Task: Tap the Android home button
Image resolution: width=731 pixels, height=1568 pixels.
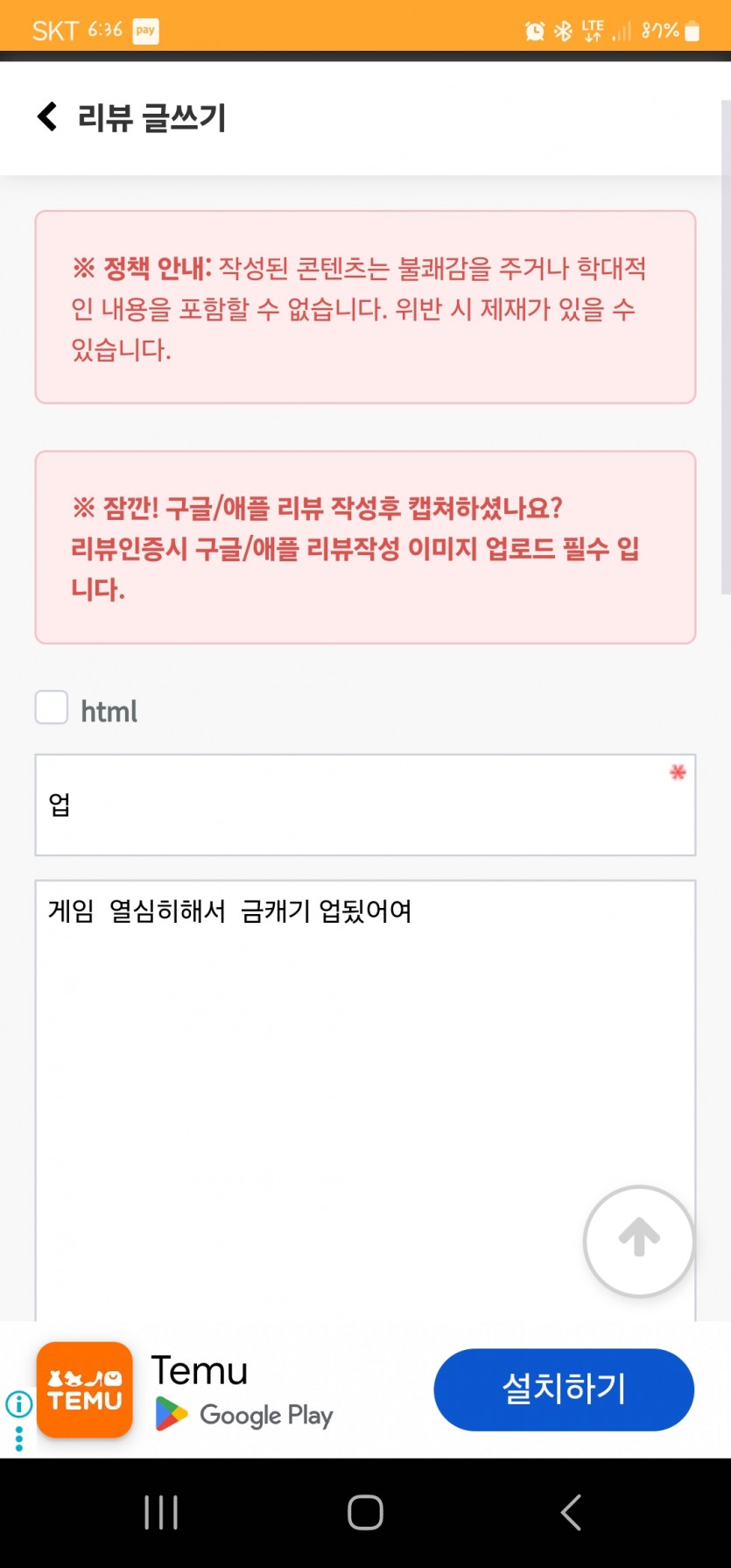Action: 365,1512
